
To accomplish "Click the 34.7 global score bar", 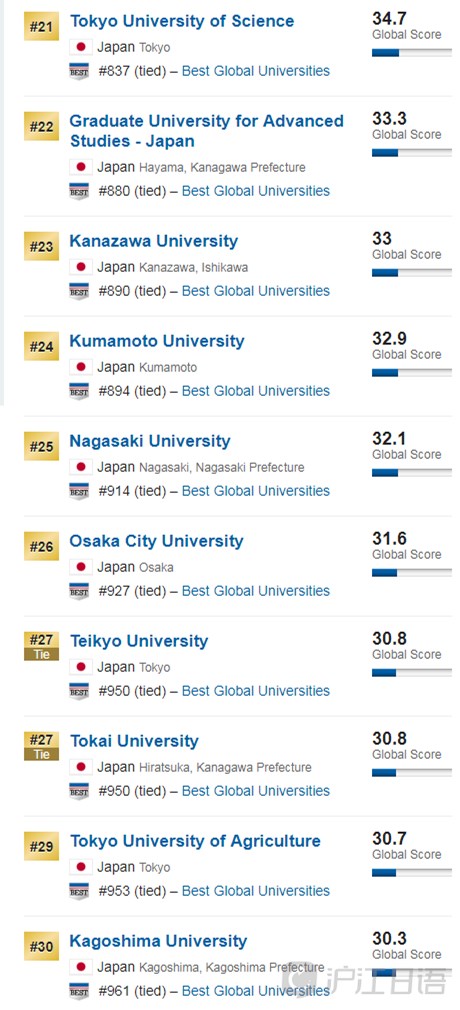I will 412,53.
